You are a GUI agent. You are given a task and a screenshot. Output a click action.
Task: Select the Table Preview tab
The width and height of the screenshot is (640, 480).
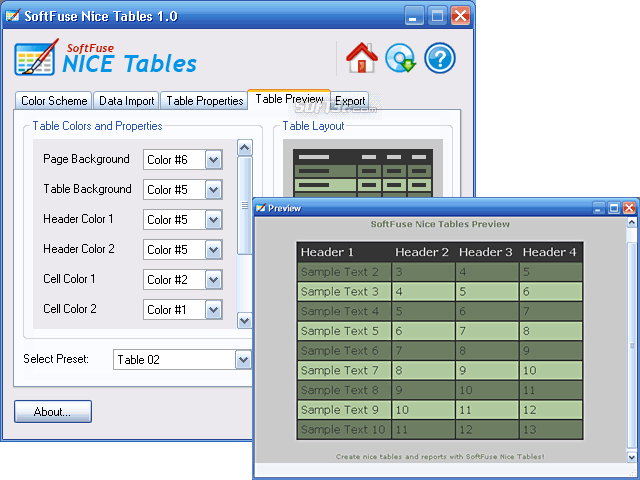[289, 99]
